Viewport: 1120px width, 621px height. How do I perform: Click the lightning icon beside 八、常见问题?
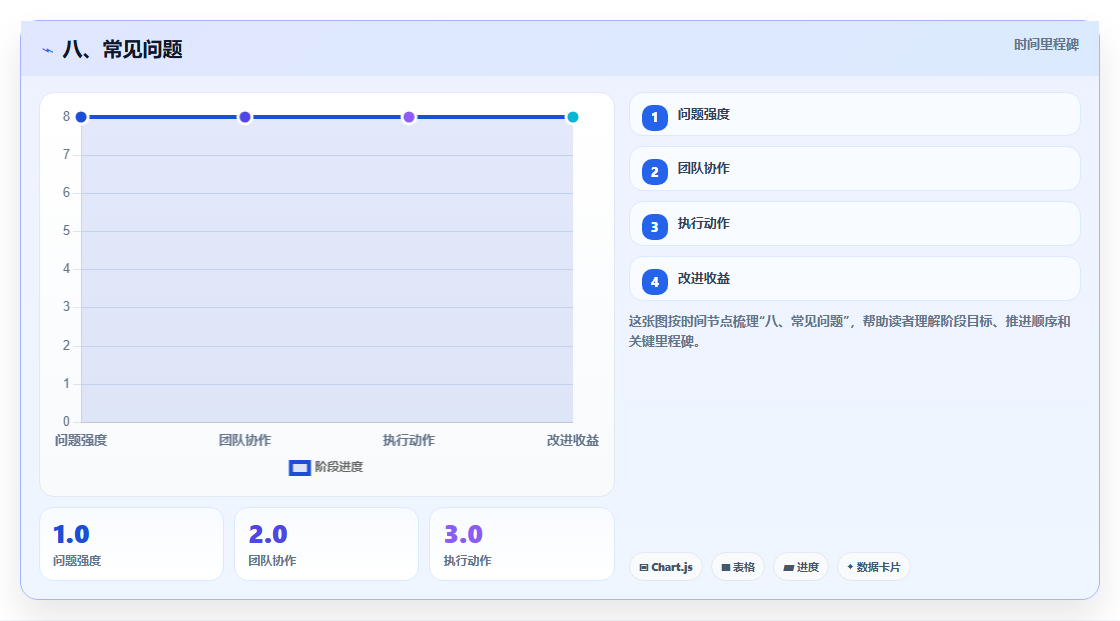[47, 50]
